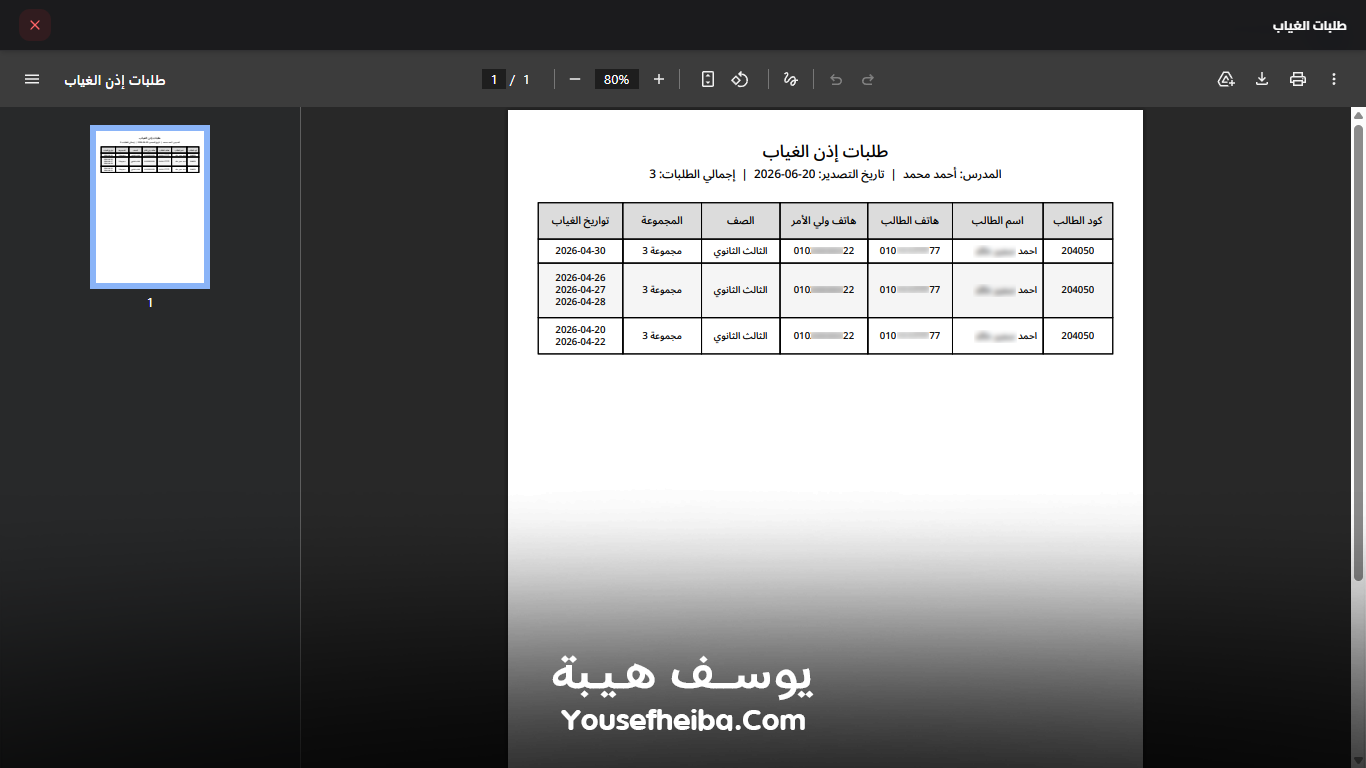
Task: Zoom in with the plus button
Action: 659,79
